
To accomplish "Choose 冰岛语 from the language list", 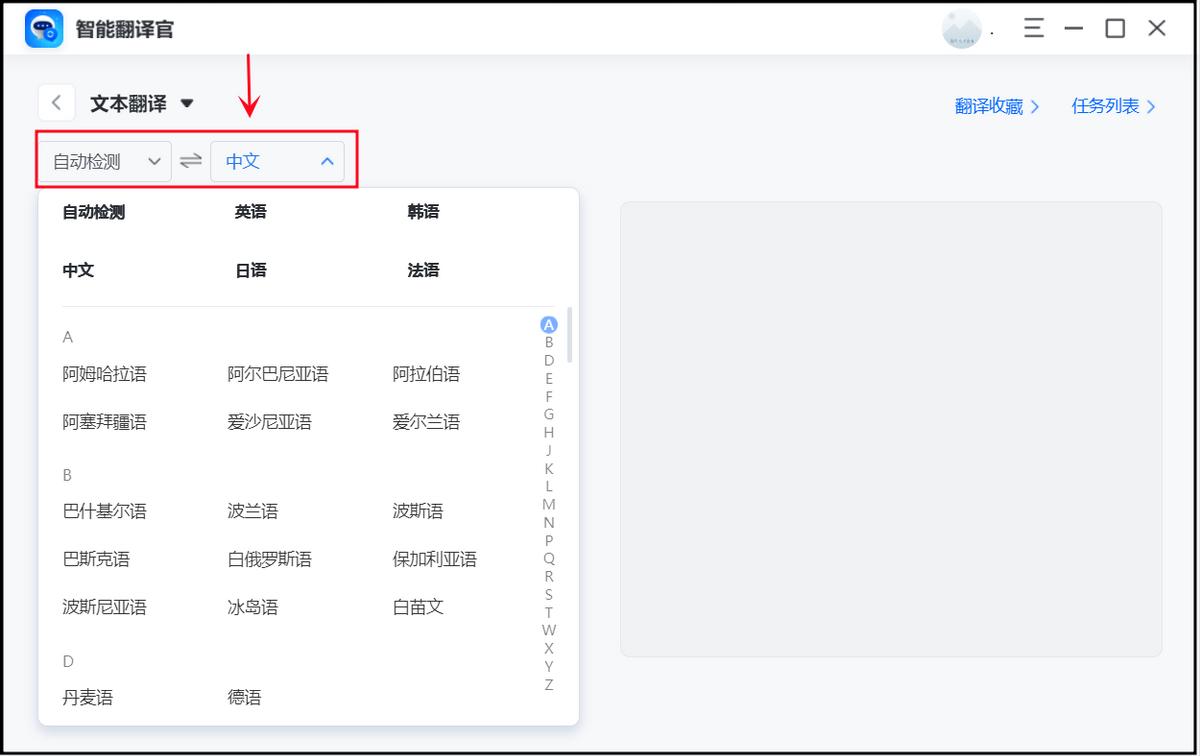I will tap(250, 607).
